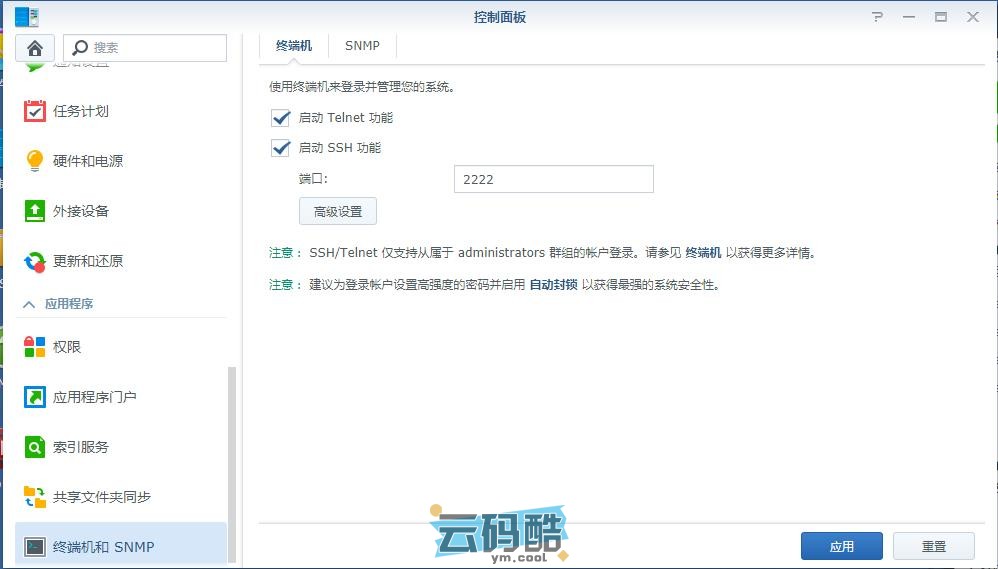Click the help question mark icon
The height and width of the screenshot is (569, 998).
pos(877,17)
